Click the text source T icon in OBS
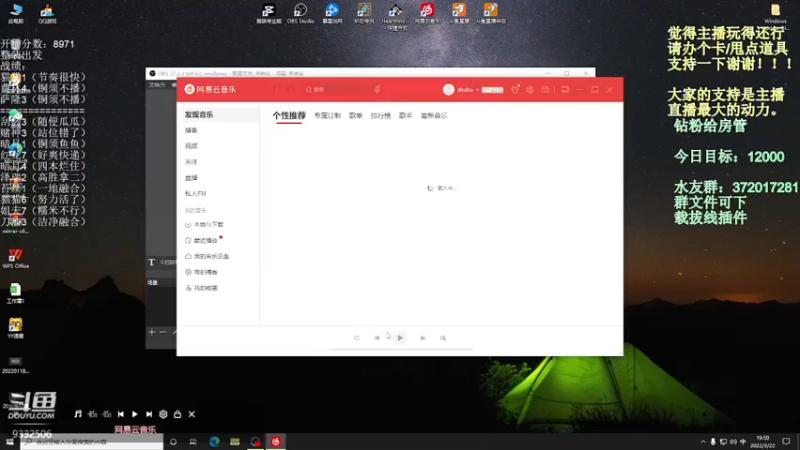 click(152, 262)
